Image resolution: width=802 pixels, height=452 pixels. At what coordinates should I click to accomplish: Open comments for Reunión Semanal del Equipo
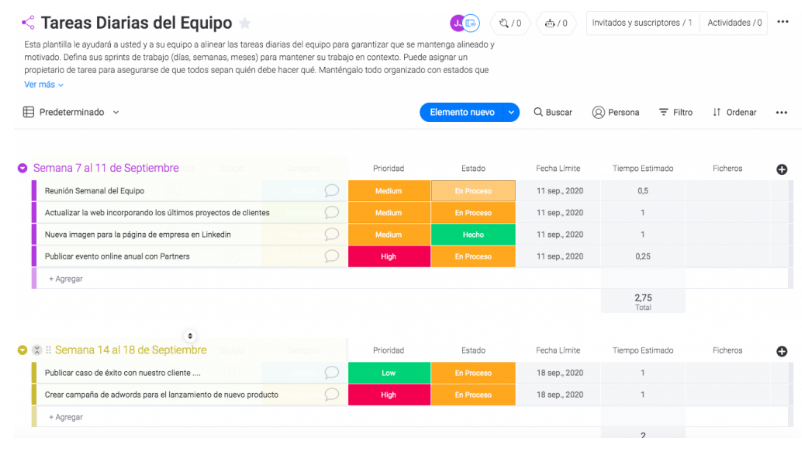click(x=332, y=190)
